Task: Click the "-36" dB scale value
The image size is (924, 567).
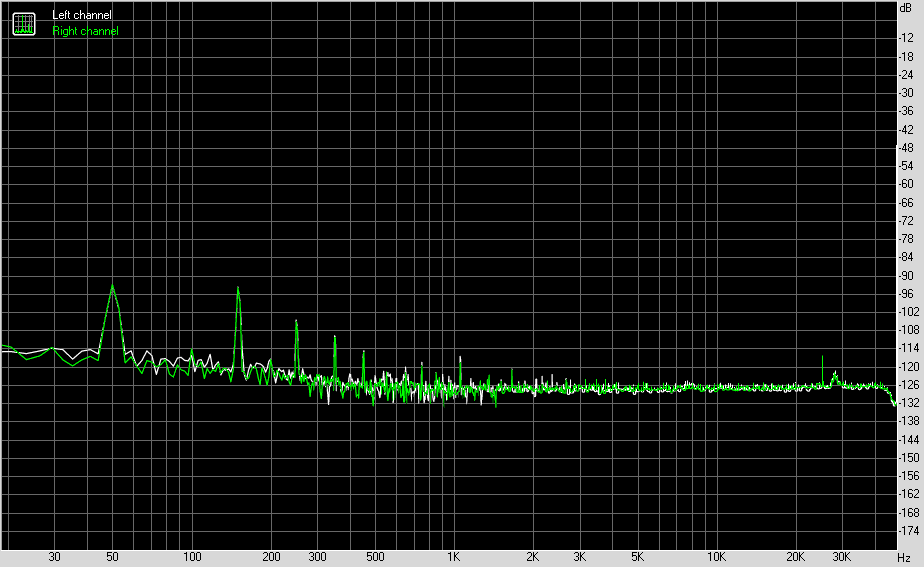Action: click(906, 111)
